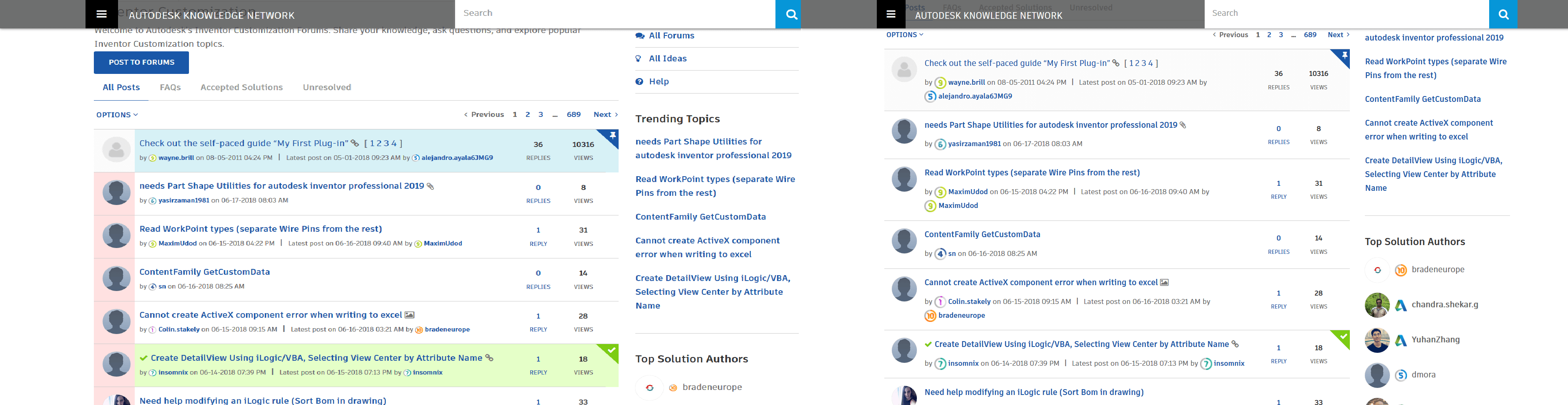Open 'Cannot create ActiveX component' post in right list
1568x405 pixels.
tap(1041, 283)
